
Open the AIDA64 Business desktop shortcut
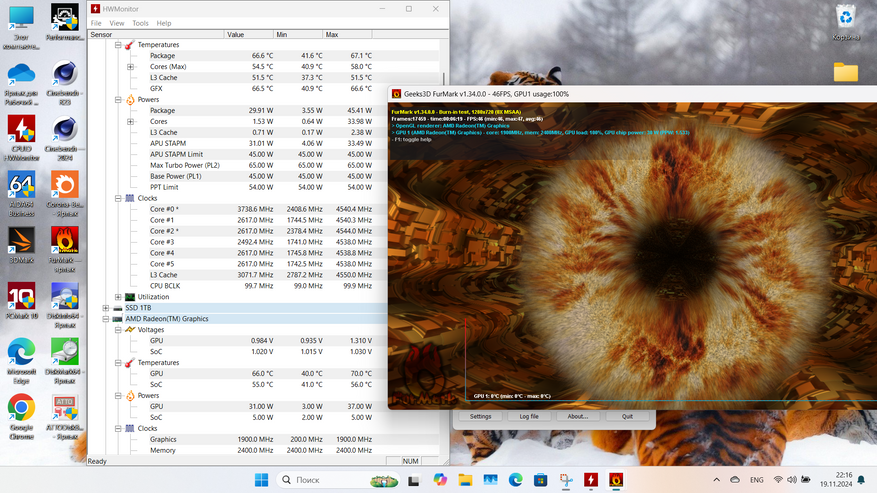21,193
